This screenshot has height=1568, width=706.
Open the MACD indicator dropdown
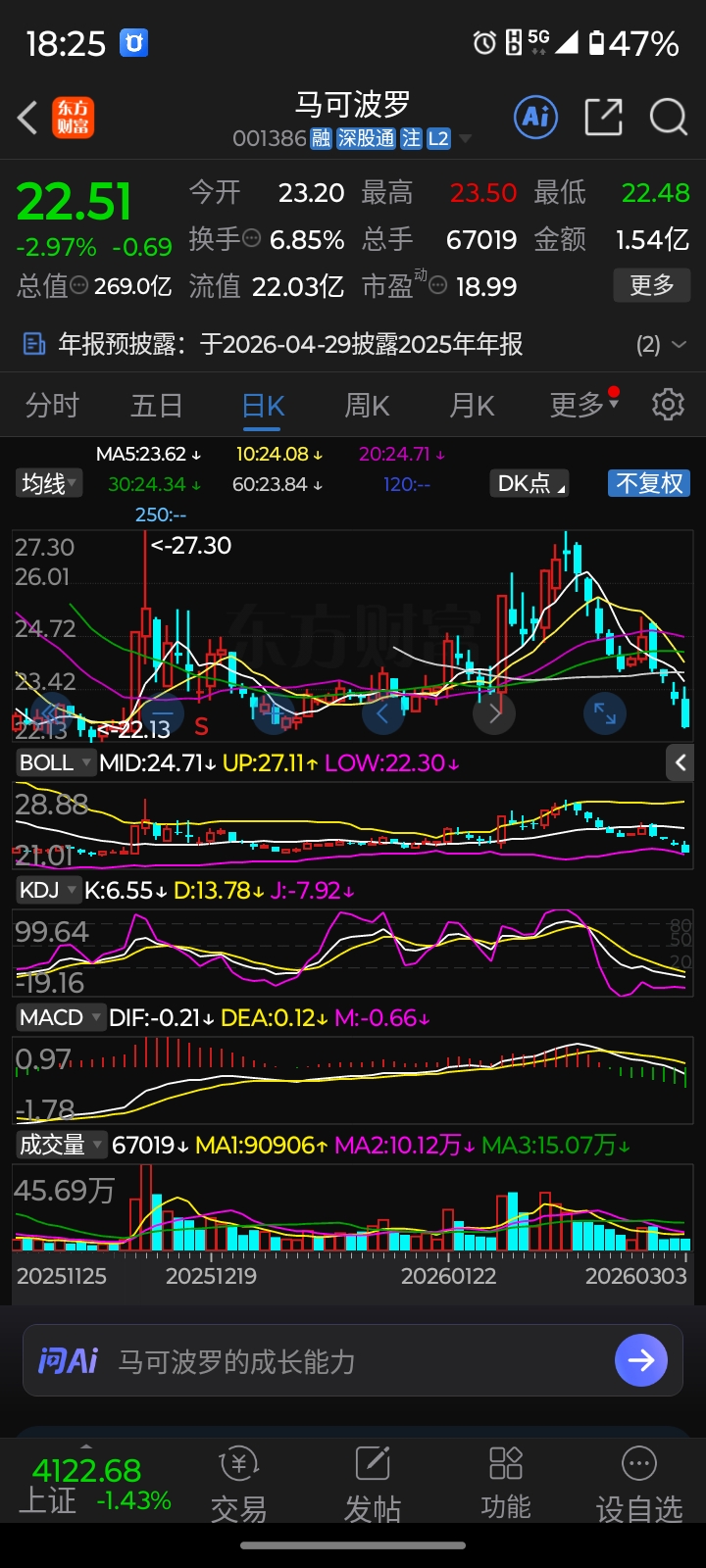(x=60, y=1017)
